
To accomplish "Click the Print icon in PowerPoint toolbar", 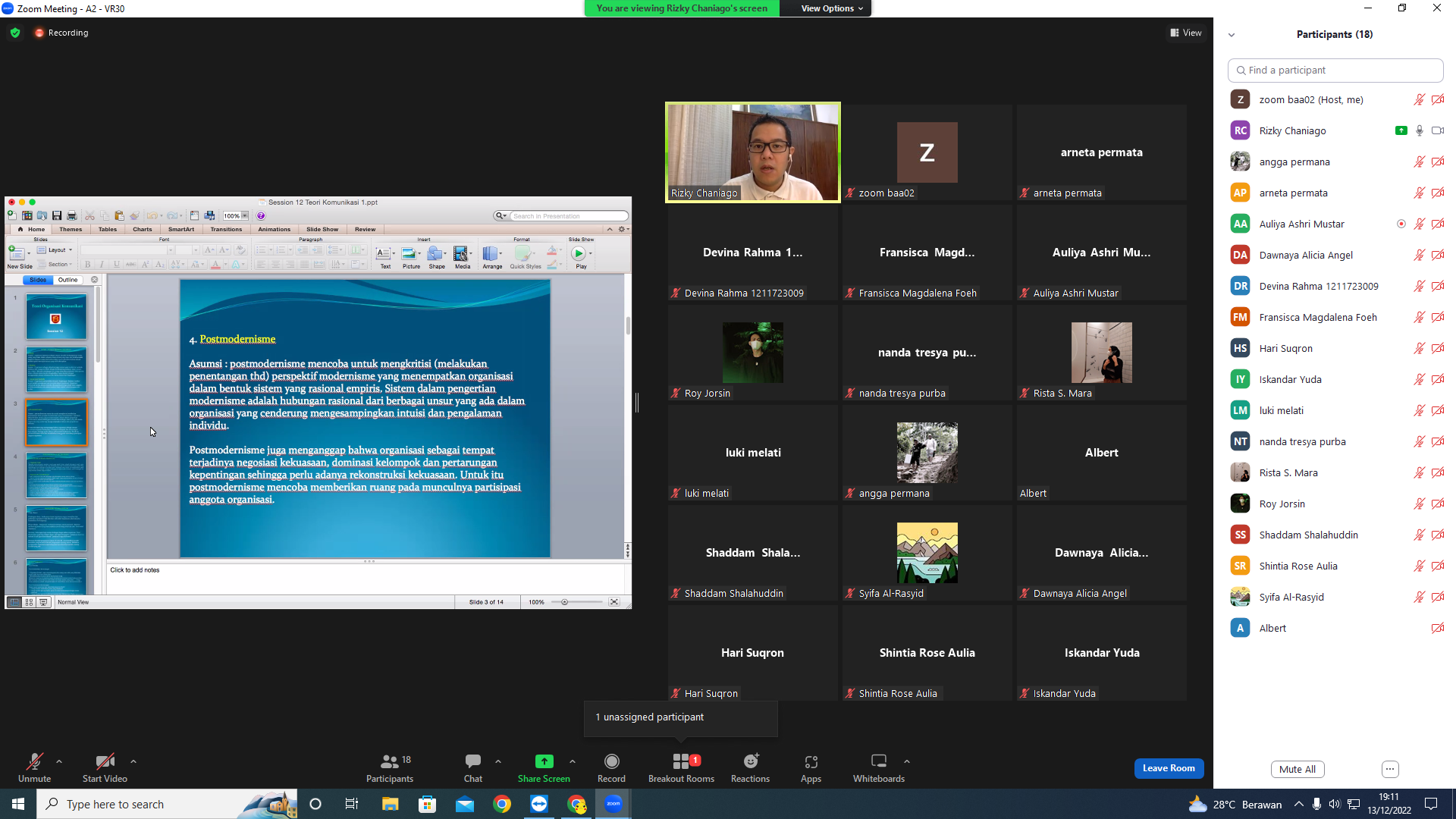I will pyautogui.click(x=71, y=216).
